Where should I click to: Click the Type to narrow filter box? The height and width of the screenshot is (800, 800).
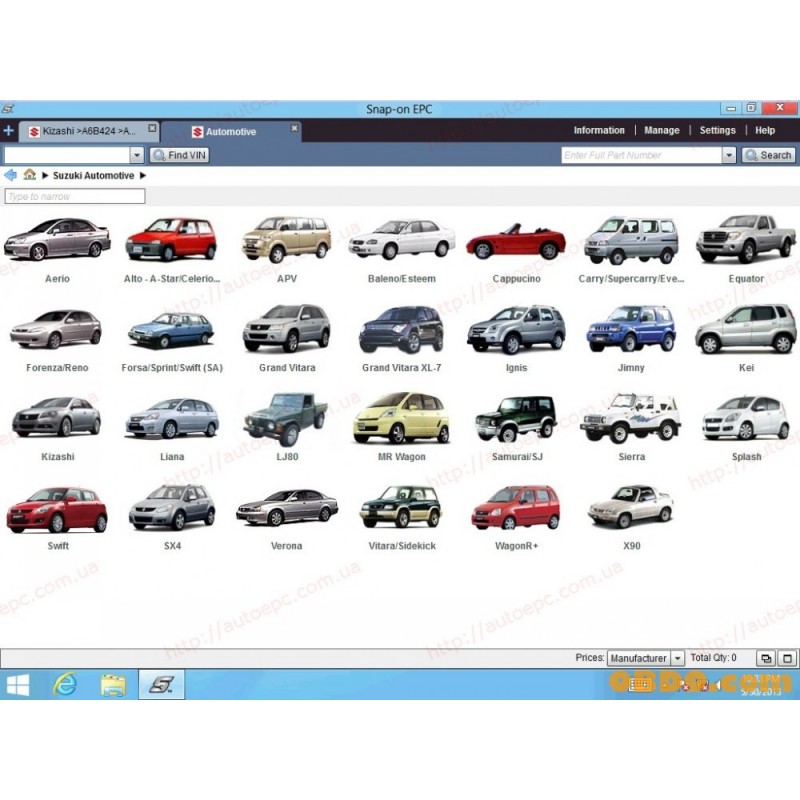pos(75,196)
